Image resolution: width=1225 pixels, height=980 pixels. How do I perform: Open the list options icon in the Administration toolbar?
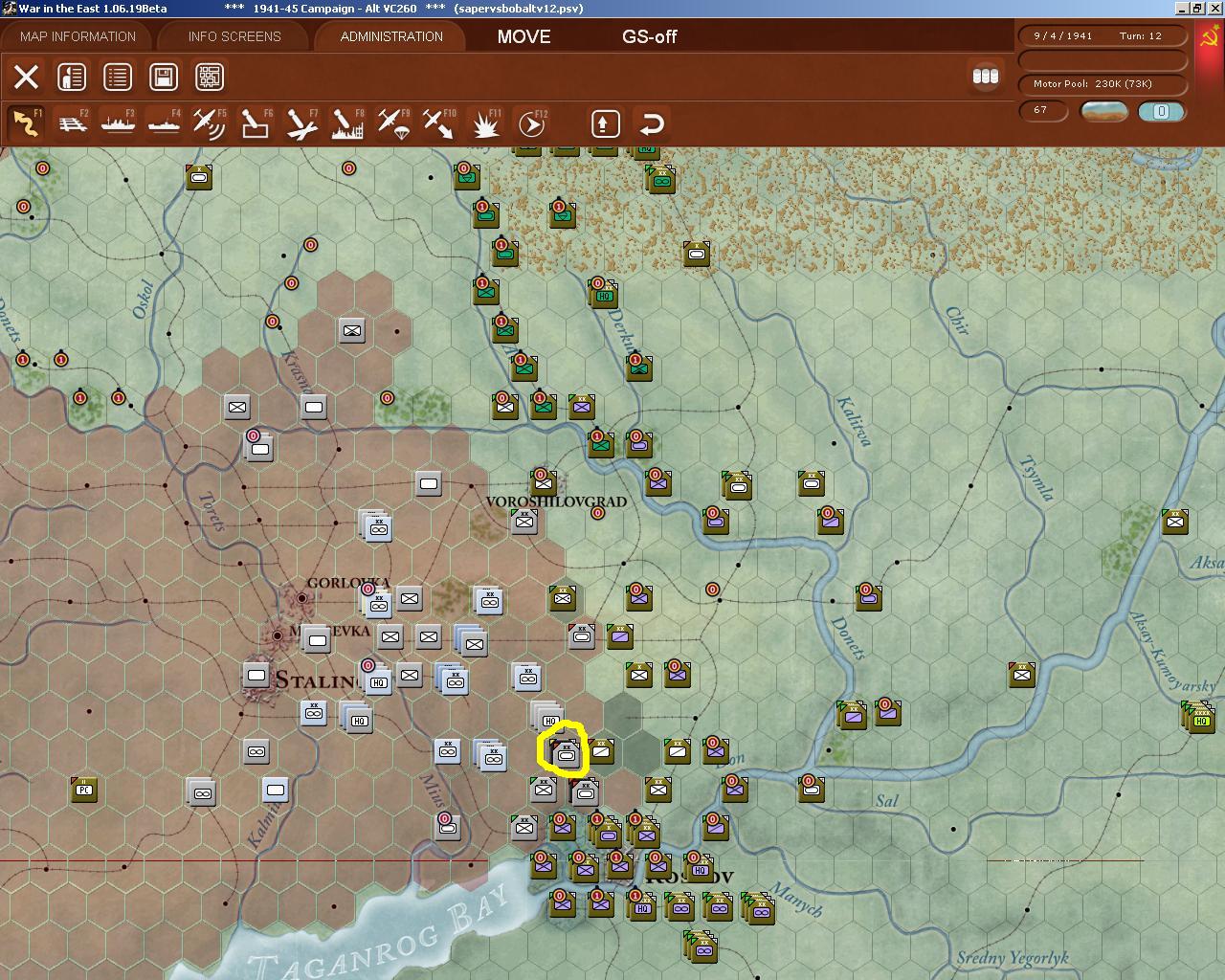[x=118, y=77]
